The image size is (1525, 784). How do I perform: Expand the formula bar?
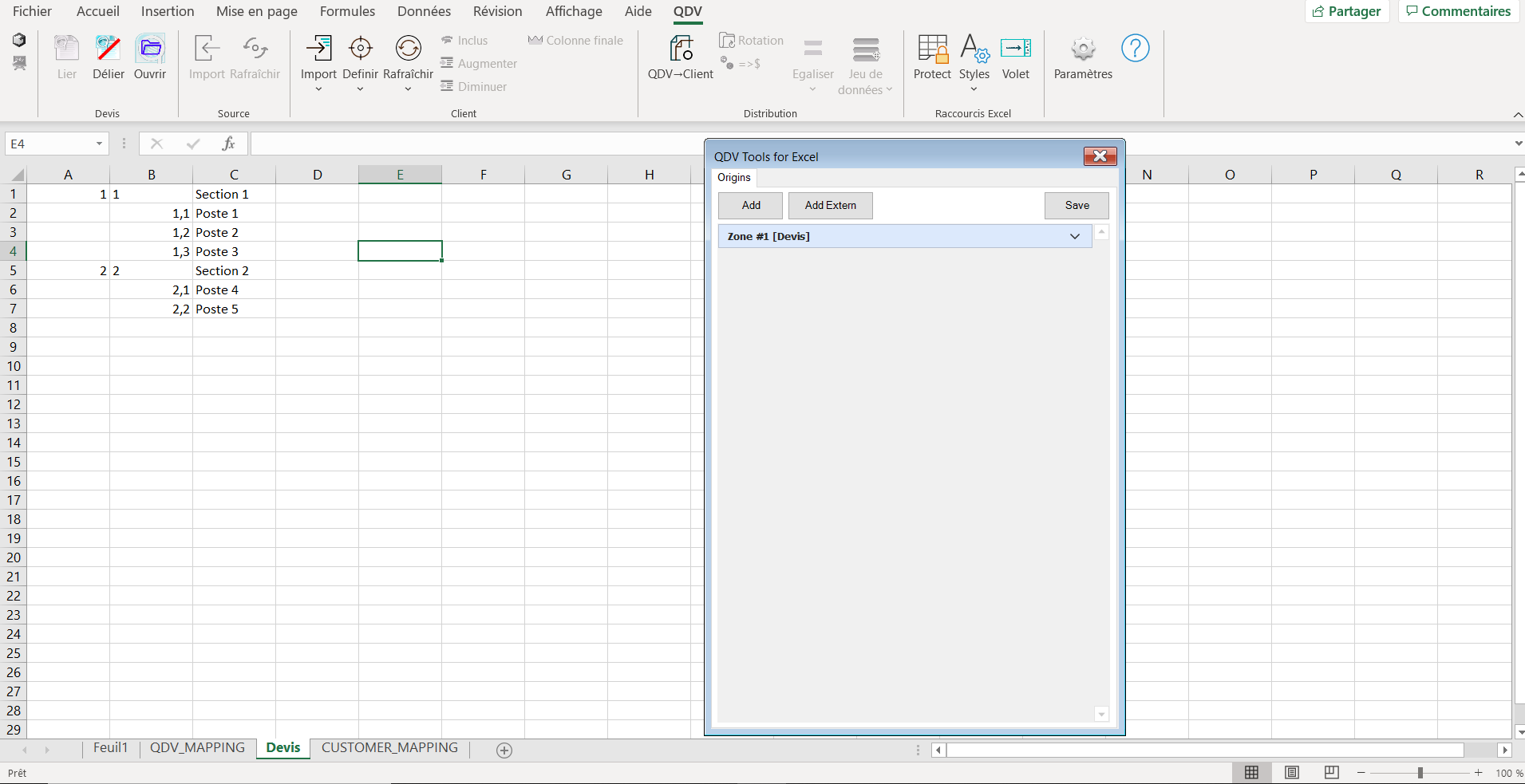[1518, 144]
